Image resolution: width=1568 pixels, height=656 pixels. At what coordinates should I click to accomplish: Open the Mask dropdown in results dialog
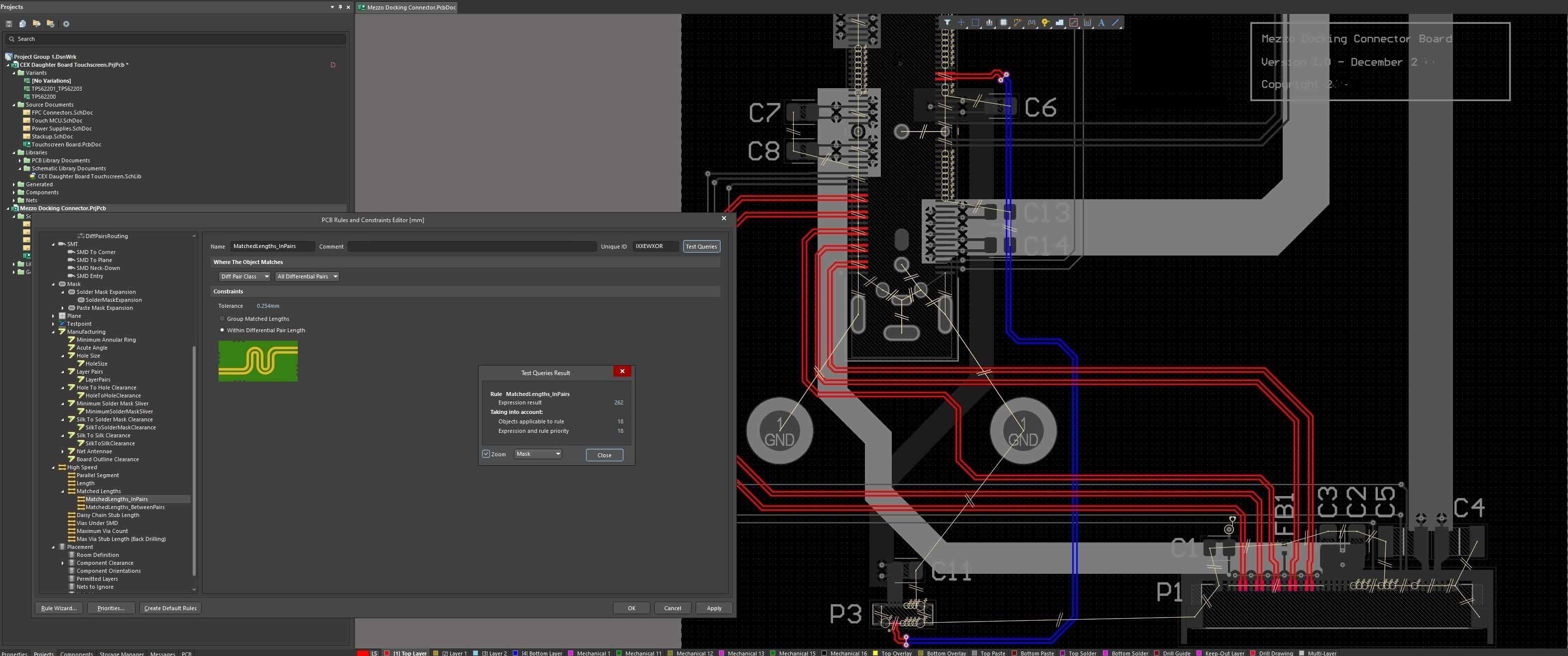pos(537,454)
